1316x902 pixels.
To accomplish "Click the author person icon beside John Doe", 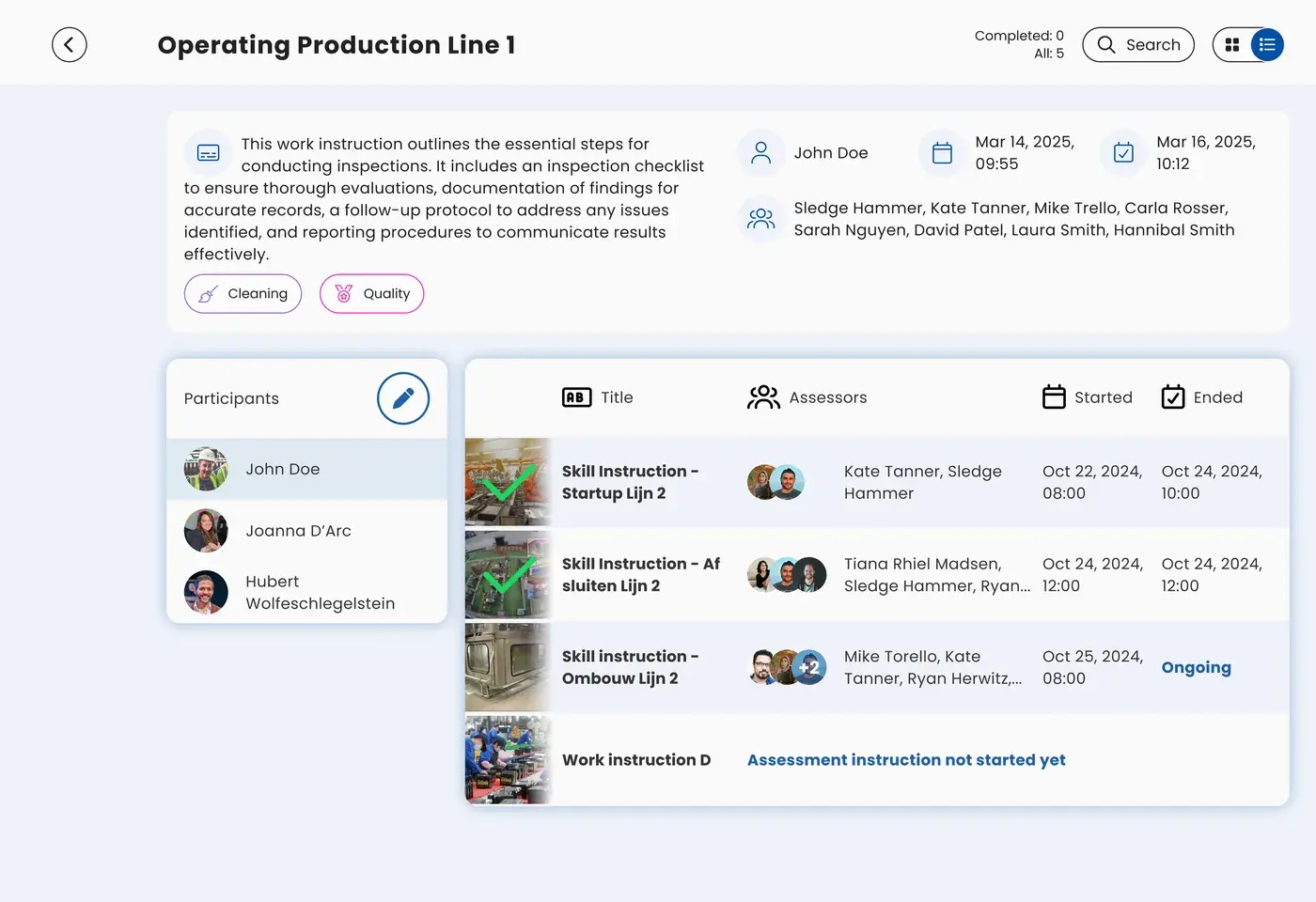I will [761, 152].
